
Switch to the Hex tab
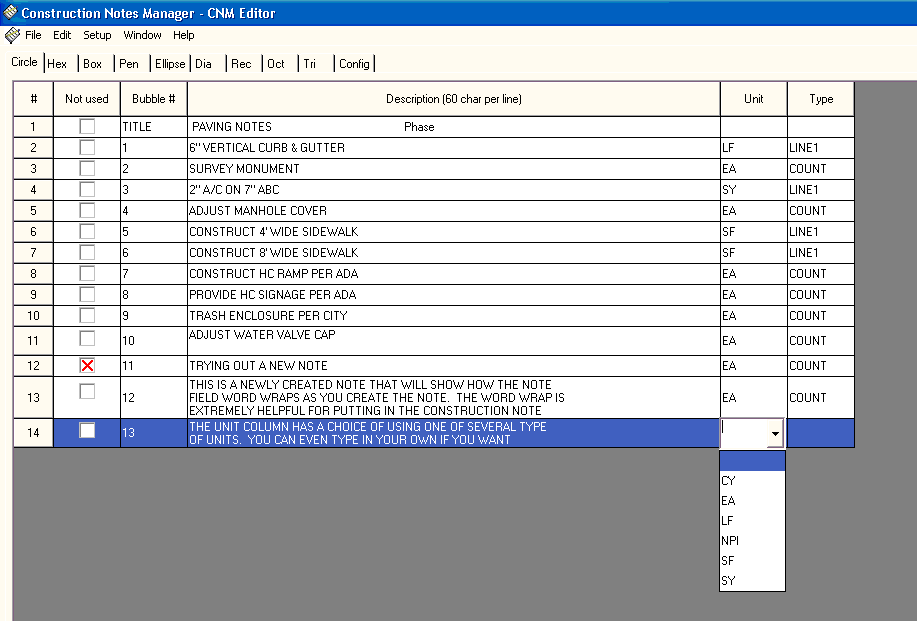pos(57,64)
